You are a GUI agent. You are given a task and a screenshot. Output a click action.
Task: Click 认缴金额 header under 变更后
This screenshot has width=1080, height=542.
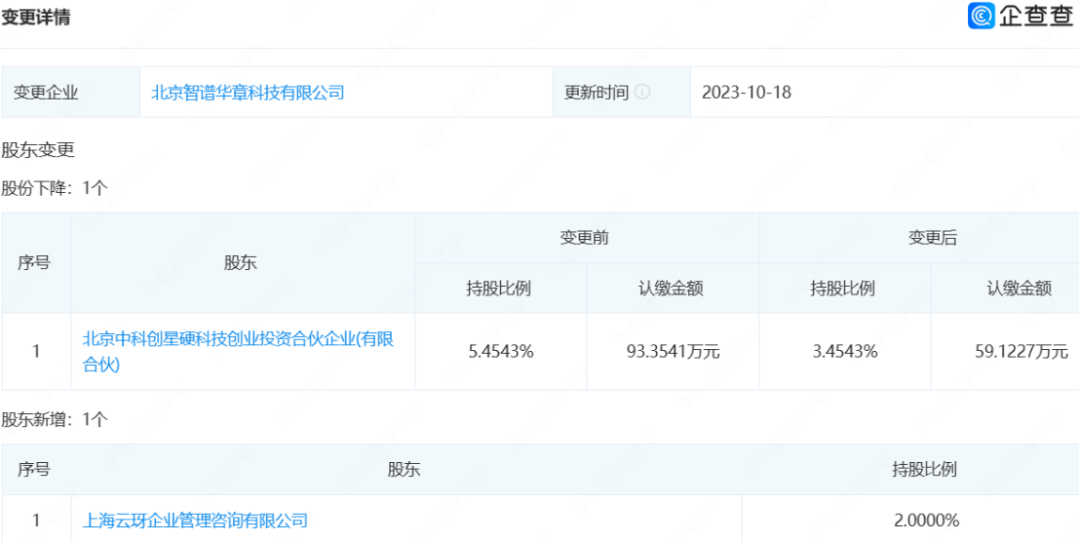pos(1019,289)
